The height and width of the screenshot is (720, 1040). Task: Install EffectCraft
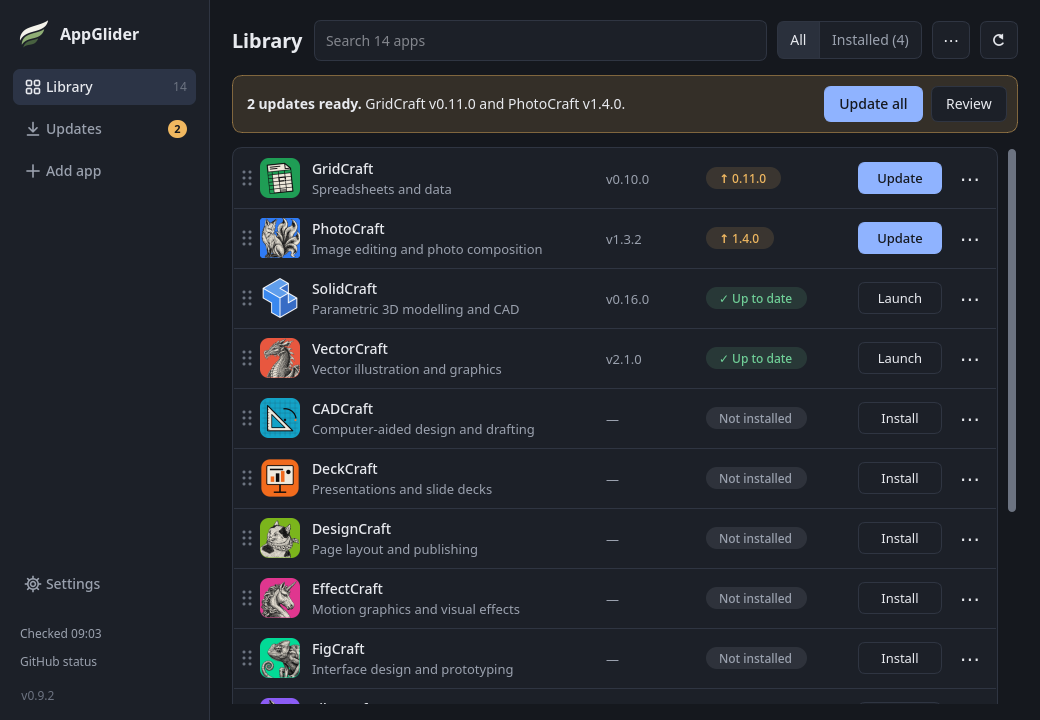pos(899,598)
